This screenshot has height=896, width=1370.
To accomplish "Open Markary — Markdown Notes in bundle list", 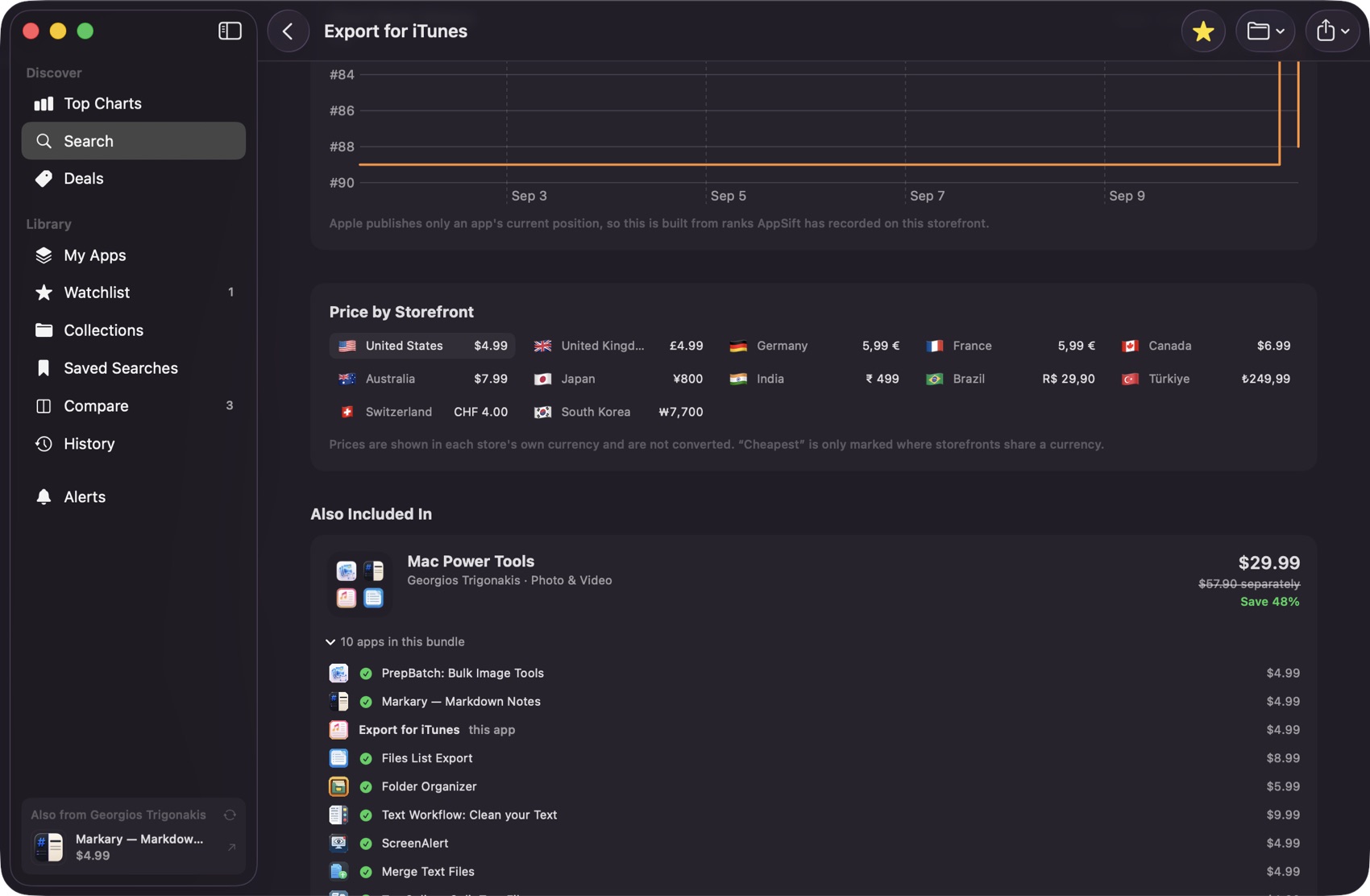I will tap(814, 701).
